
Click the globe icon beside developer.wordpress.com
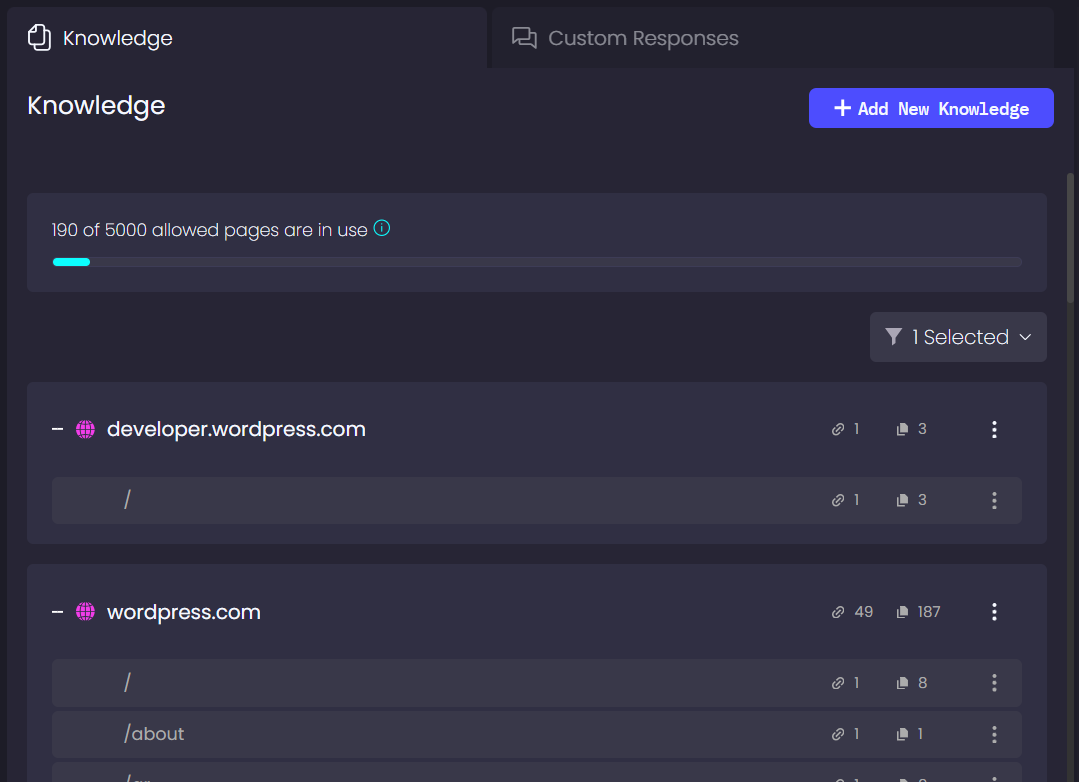coord(85,430)
